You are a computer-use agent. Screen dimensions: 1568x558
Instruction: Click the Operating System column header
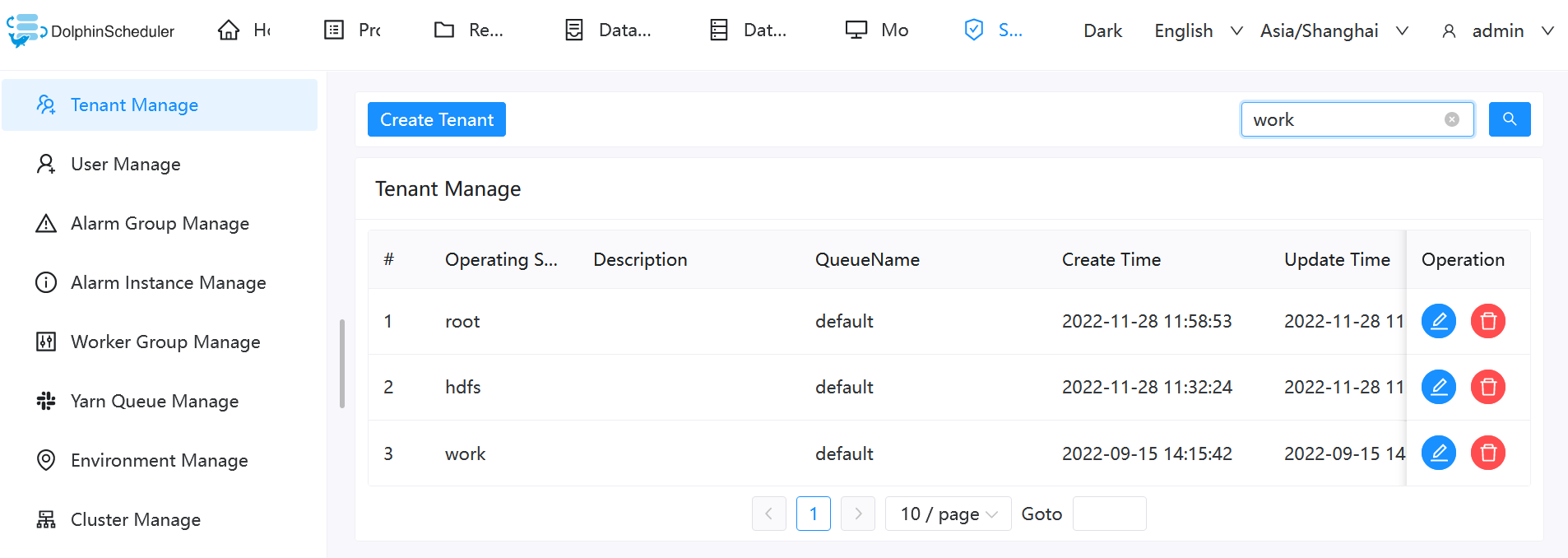tap(502, 259)
